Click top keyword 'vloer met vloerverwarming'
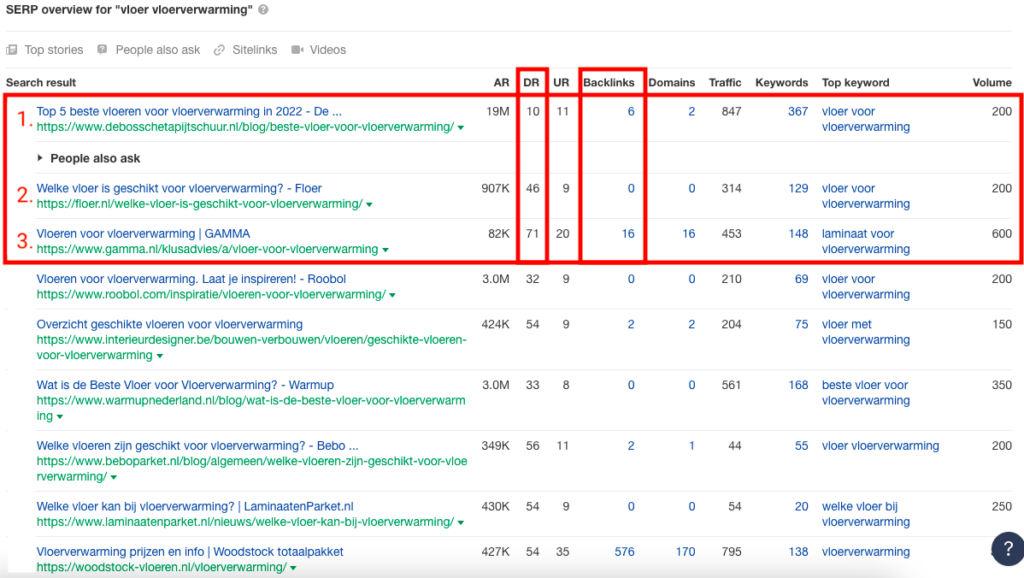The image size is (1024, 578). point(866,332)
